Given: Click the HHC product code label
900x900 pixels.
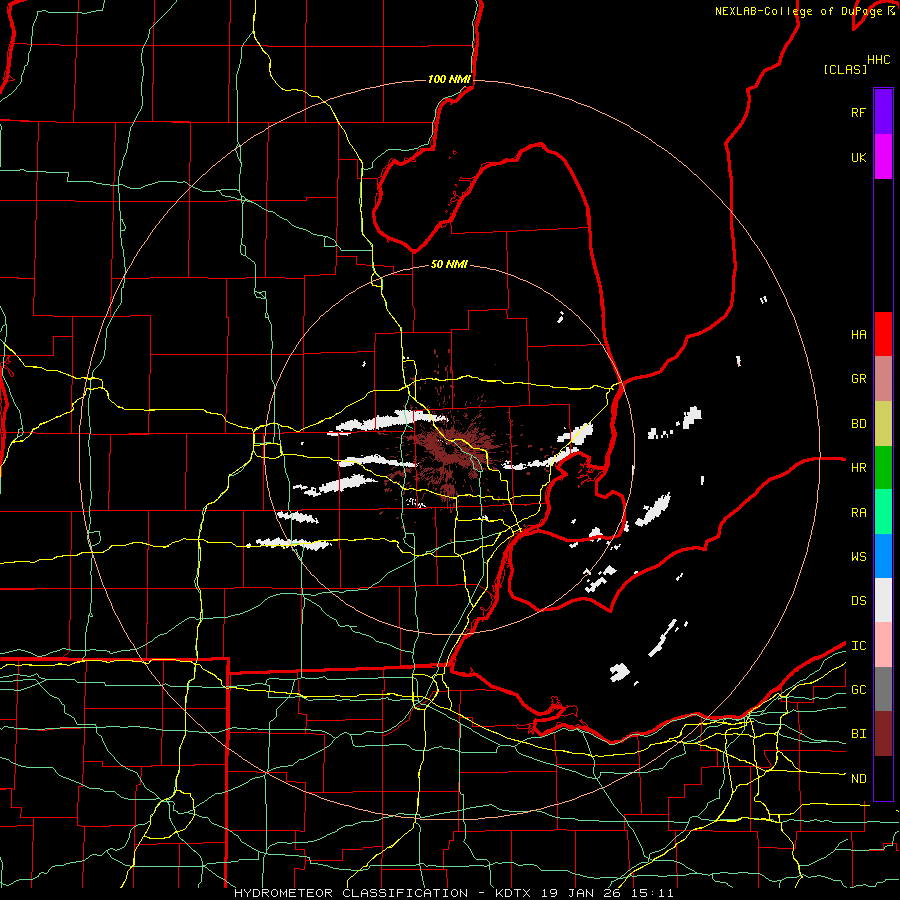Looking at the screenshot, I should [878, 60].
